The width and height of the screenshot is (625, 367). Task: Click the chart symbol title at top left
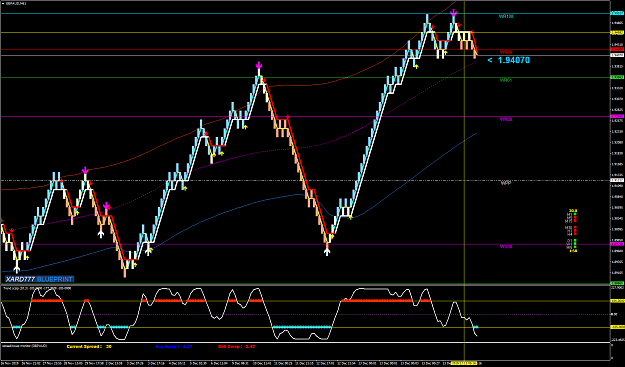tap(16, 3)
